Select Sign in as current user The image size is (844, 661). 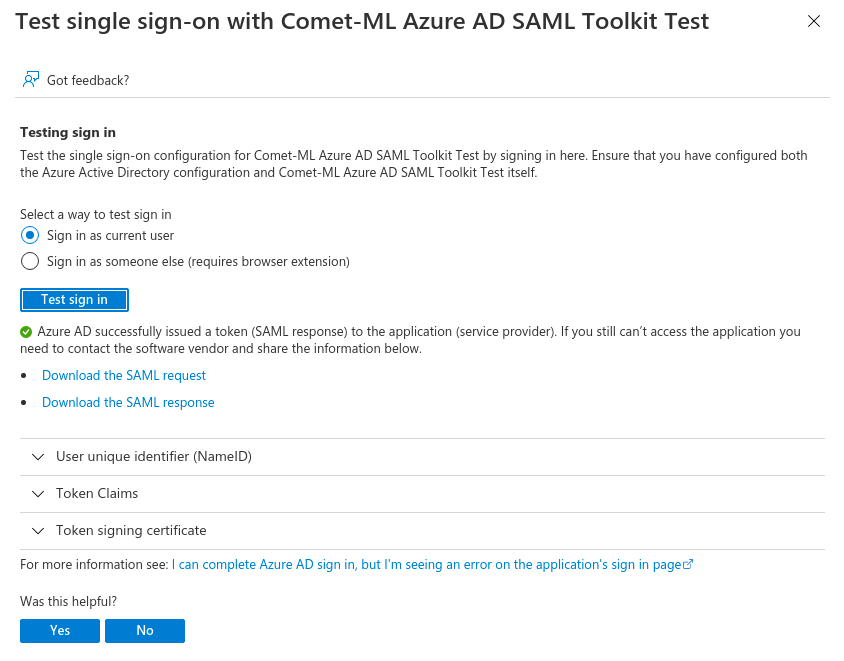coord(30,235)
